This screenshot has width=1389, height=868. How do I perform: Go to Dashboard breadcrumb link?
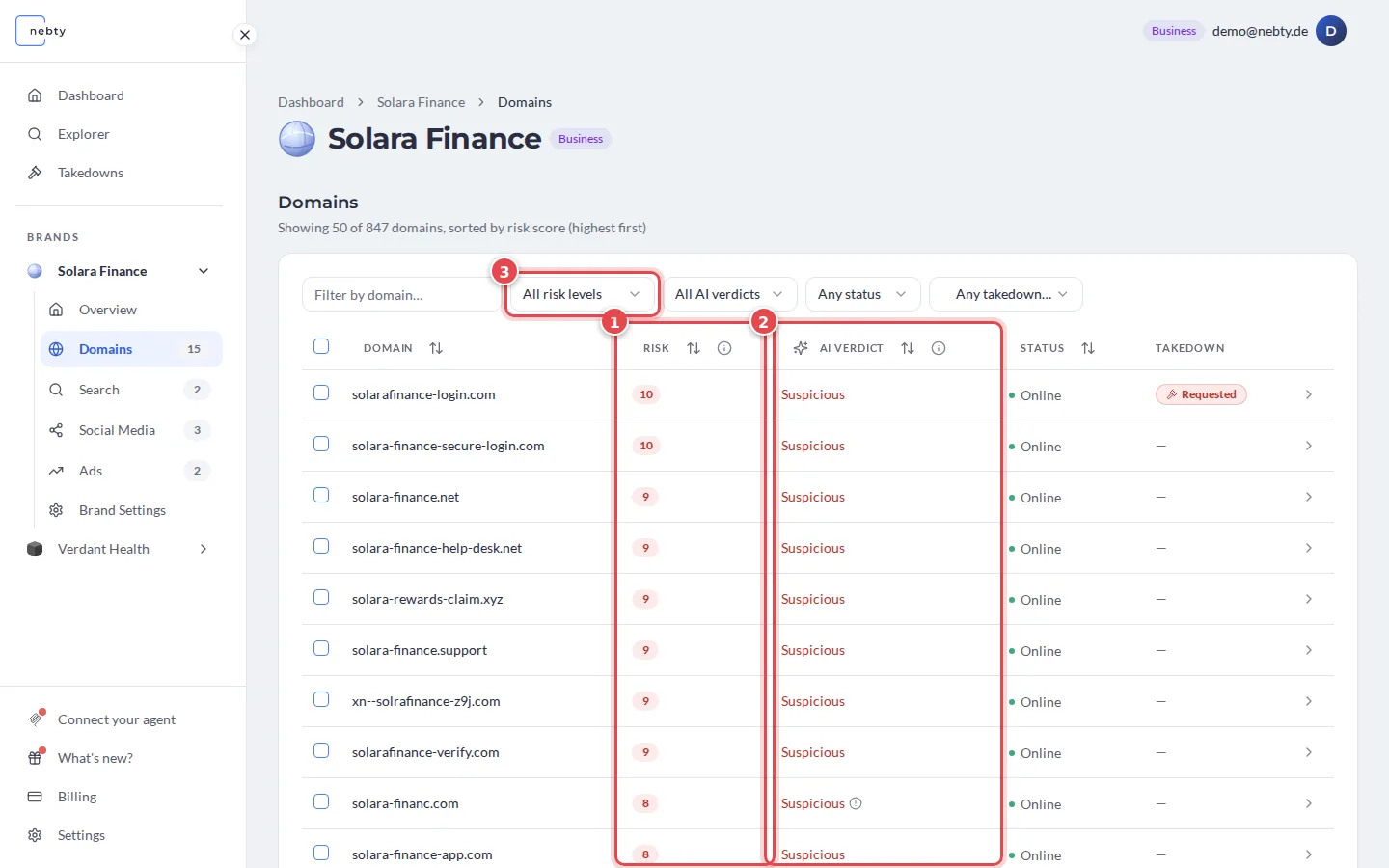coord(311,102)
